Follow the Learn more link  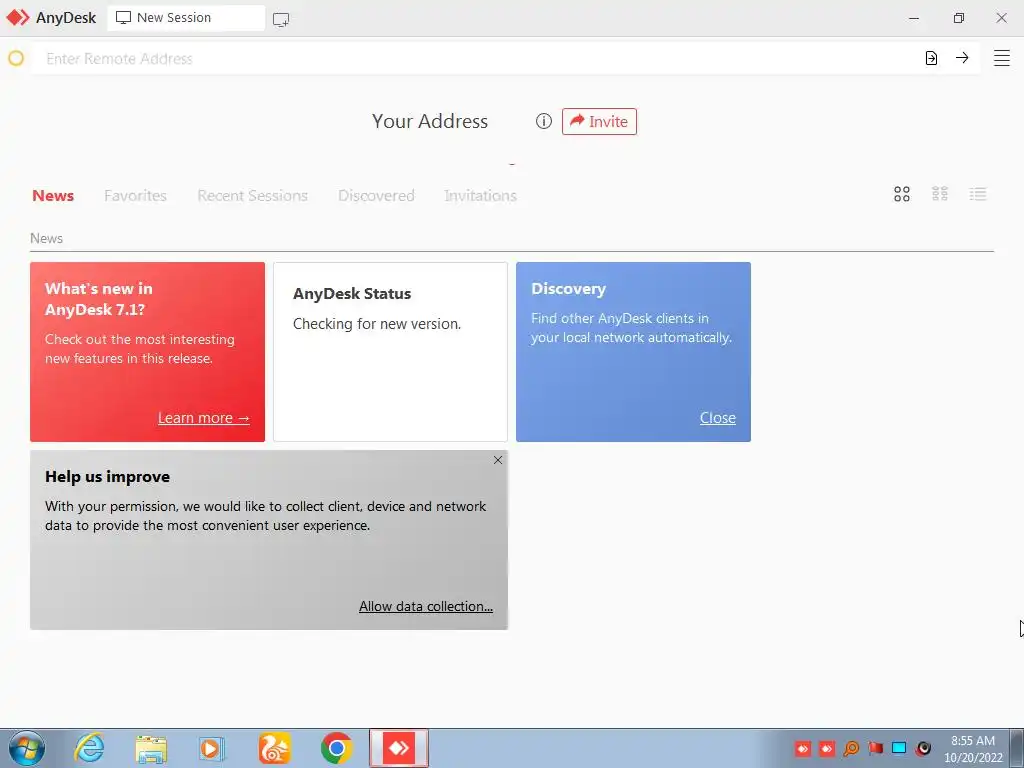[x=204, y=418]
